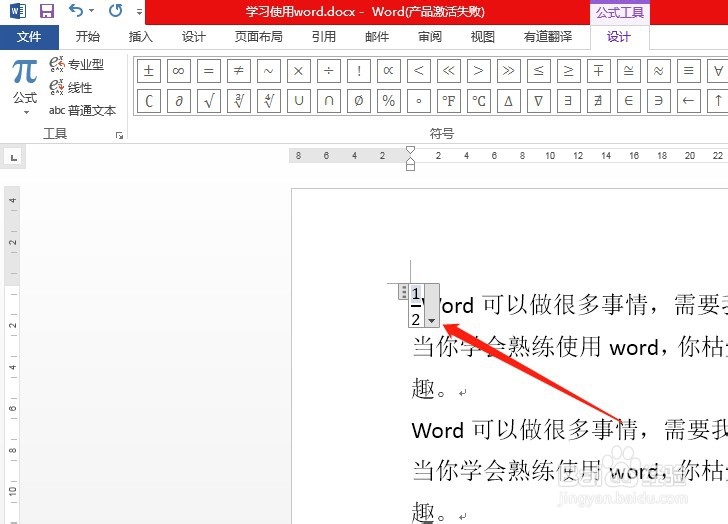
Task: Insert the there-exists symbol
Action: pyautogui.click(x=568, y=101)
